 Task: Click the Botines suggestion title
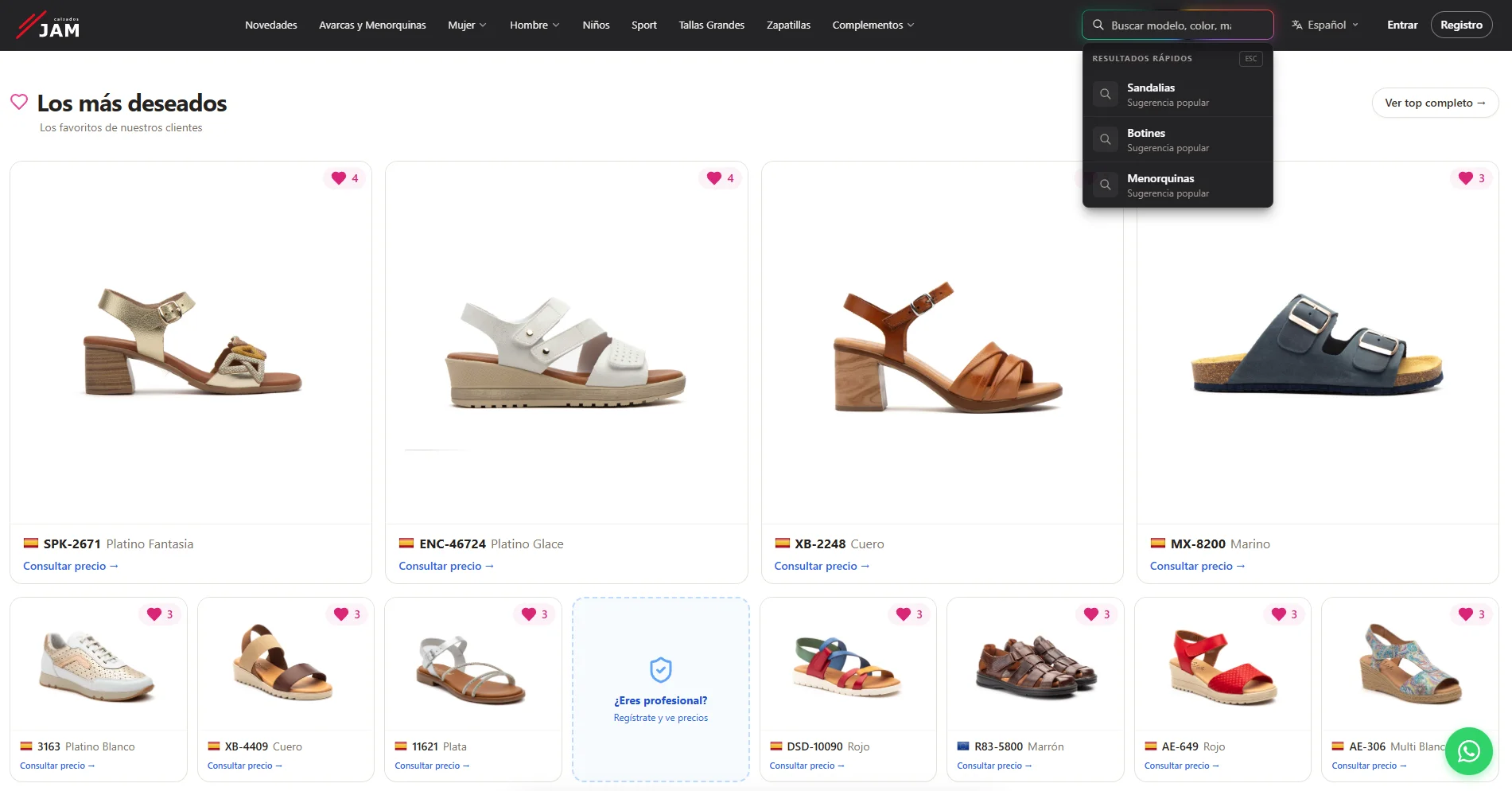[x=1145, y=133]
